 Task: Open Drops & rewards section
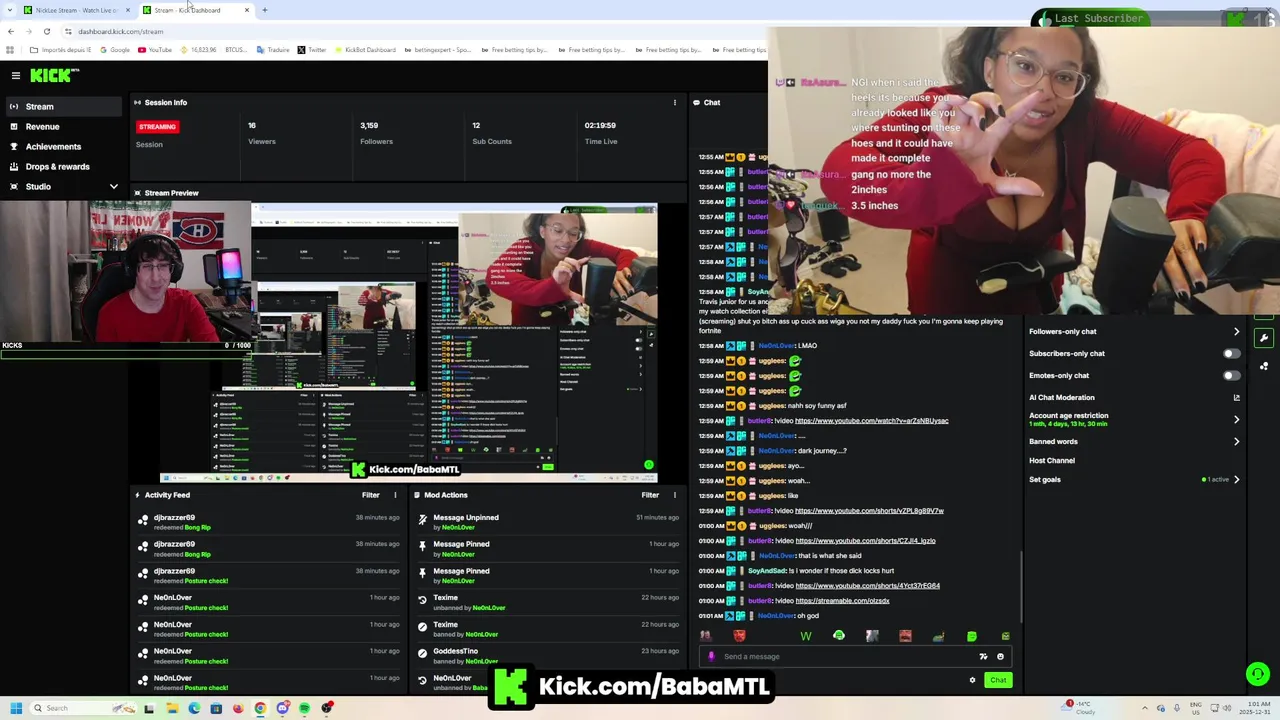(x=62, y=166)
